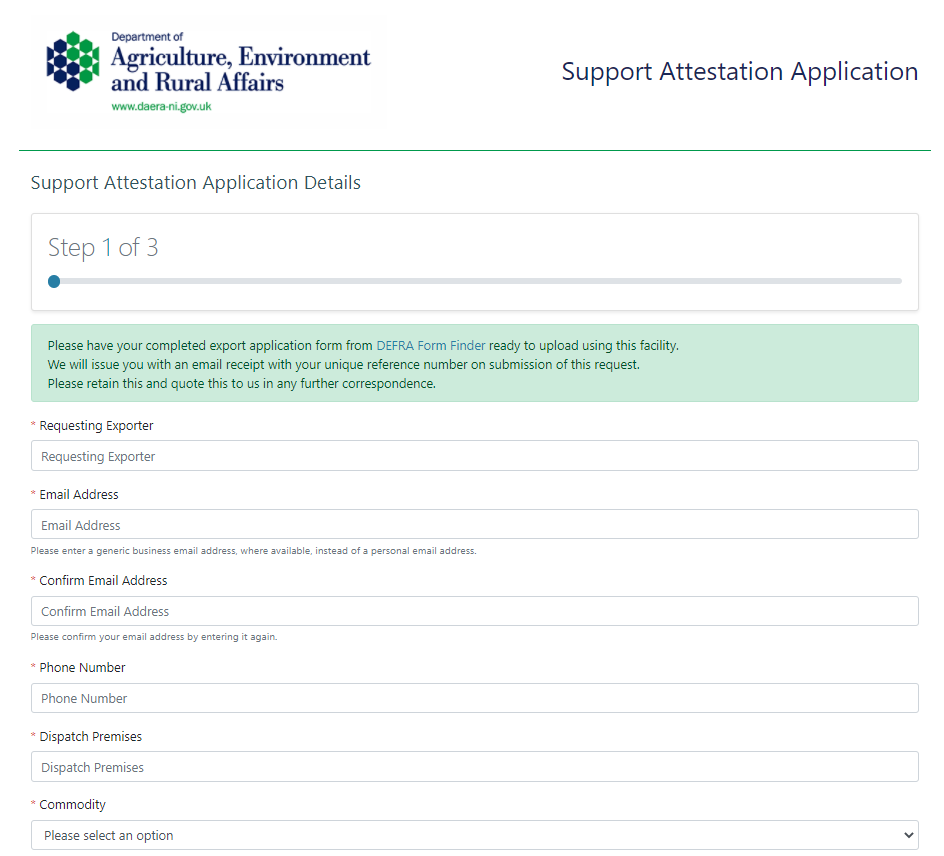Open the DEFRA Form Finder link
The height and width of the screenshot is (856, 944).
pyautogui.click(x=430, y=346)
